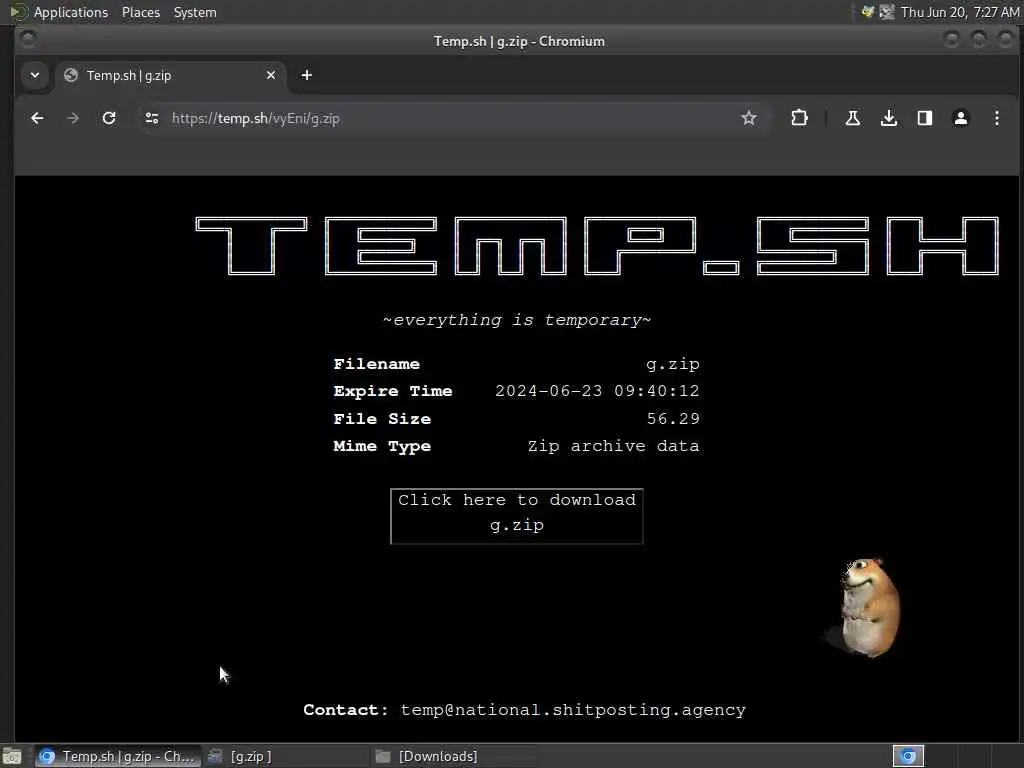Image resolution: width=1024 pixels, height=768 pixels.
Task: Click the expire time 2024-06-23 09:40:12
Action: 597,391
